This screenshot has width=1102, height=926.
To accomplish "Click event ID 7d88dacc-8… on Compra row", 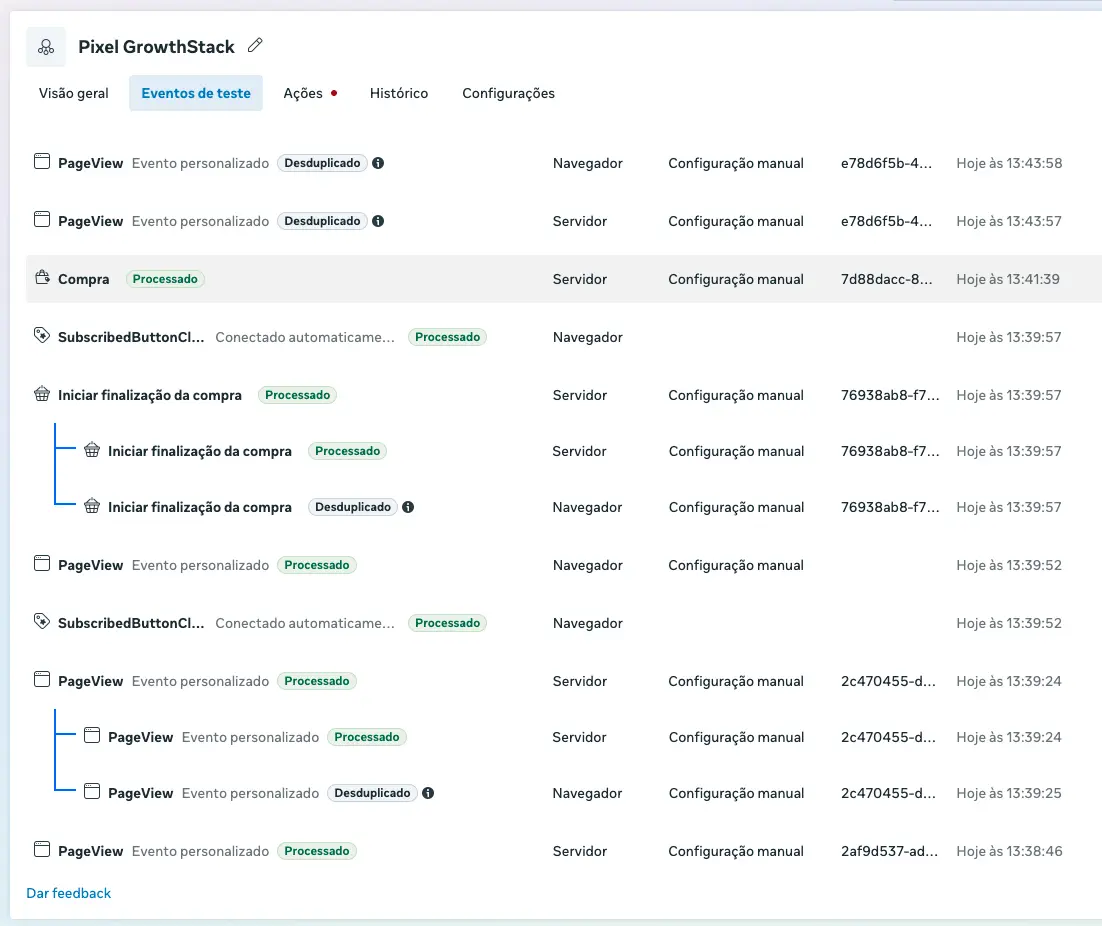I will coord(886,279).
